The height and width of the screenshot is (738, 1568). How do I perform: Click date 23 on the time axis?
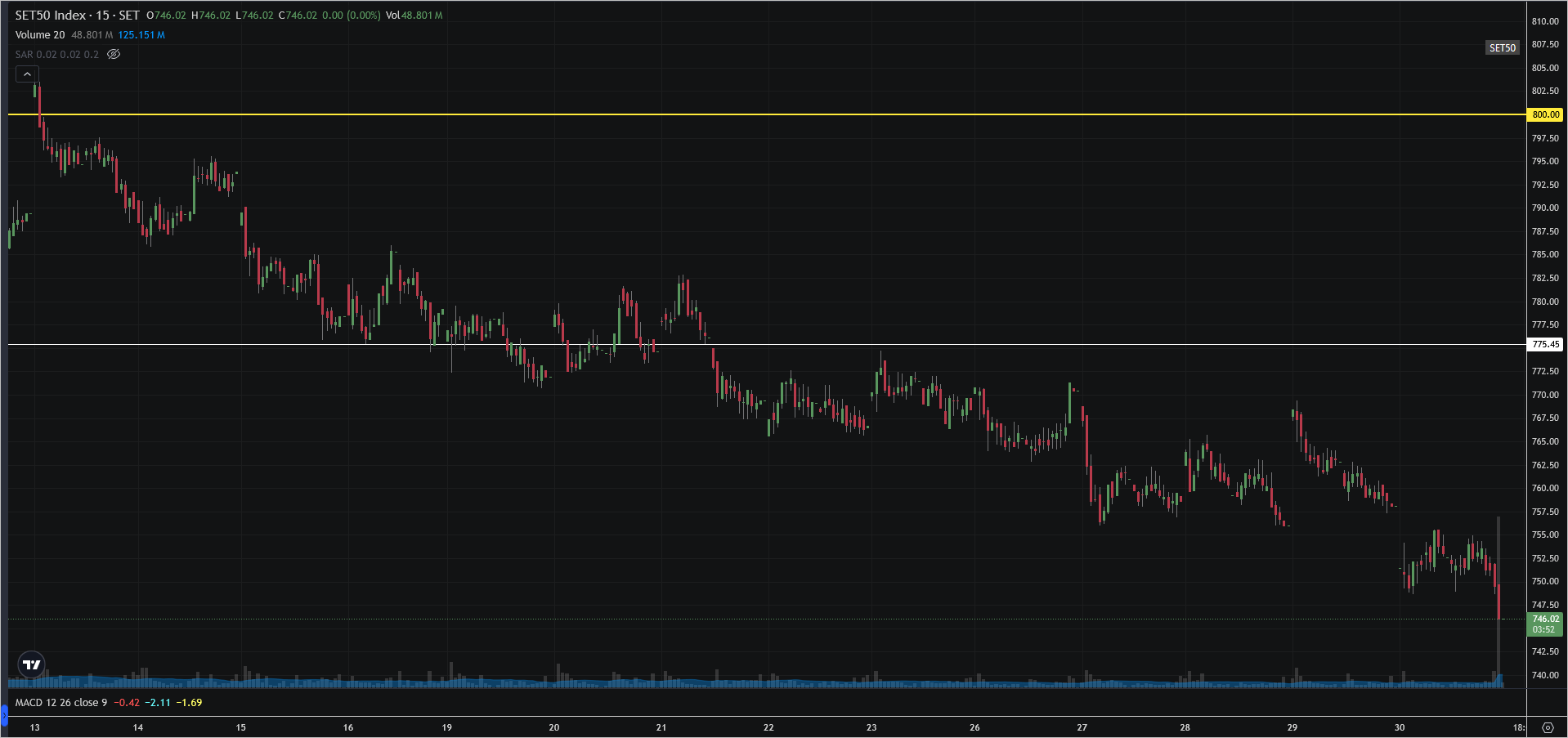tap(871, 727)
